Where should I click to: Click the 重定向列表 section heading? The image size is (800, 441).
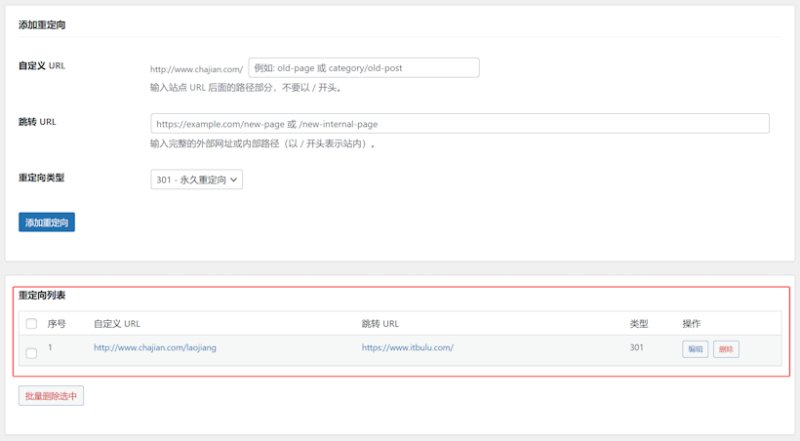(x=42, y=295)
